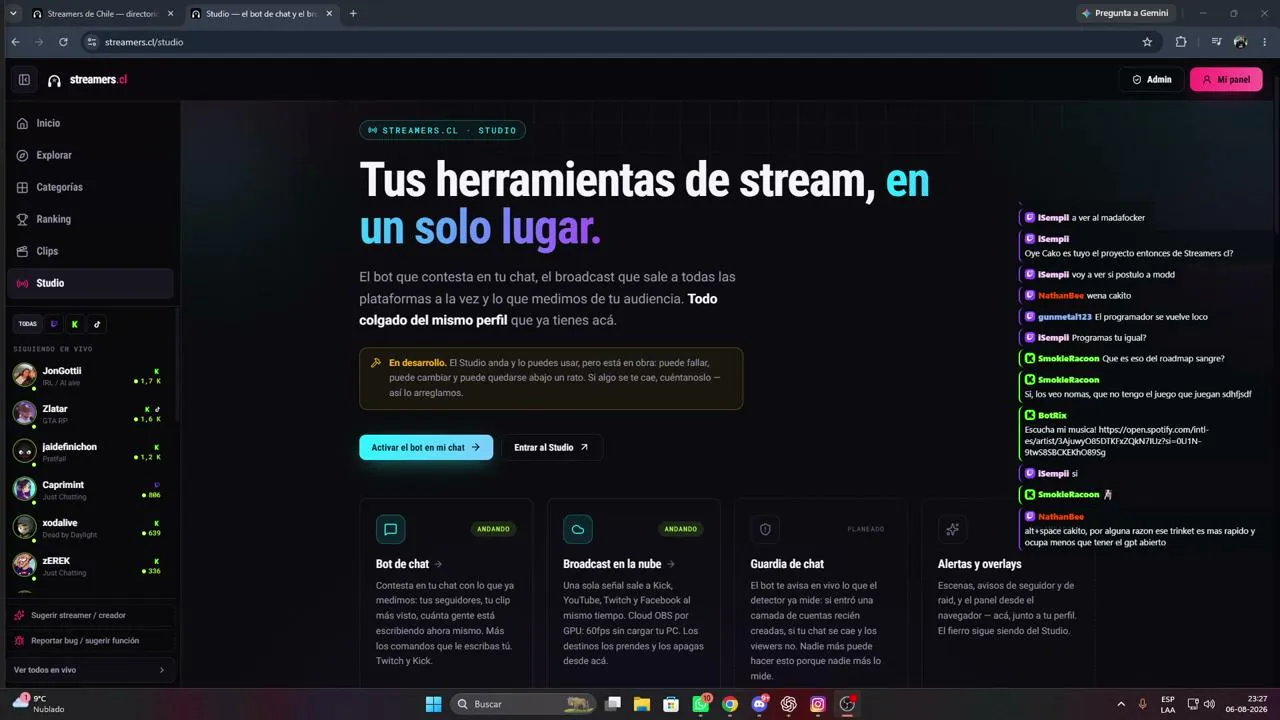Open the Bot de chat card title link
This screenshot has height=720, width=1280.
409,564
